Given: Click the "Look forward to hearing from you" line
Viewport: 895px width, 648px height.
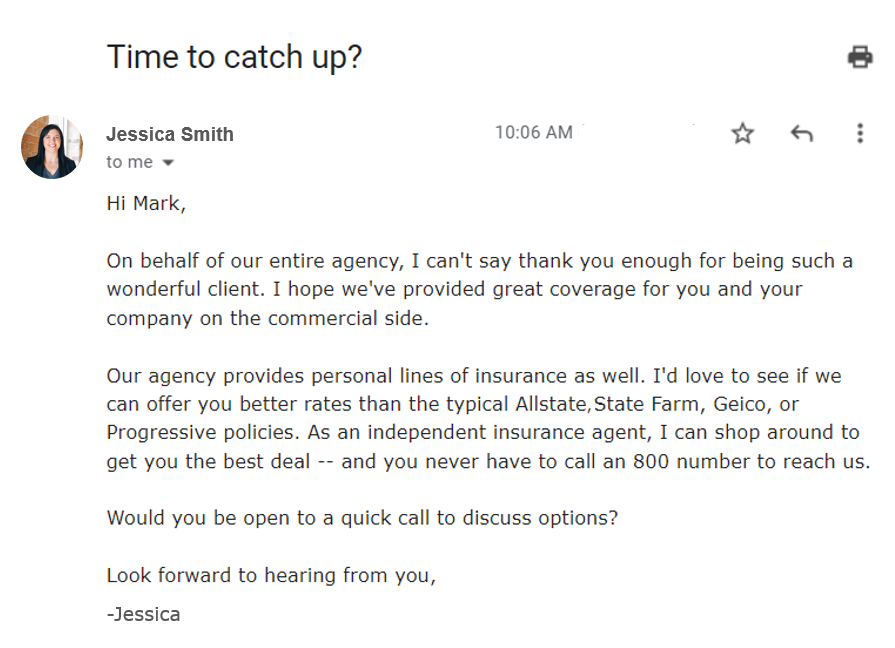Looking at the screenshot, I should click(x=271, y=576).
